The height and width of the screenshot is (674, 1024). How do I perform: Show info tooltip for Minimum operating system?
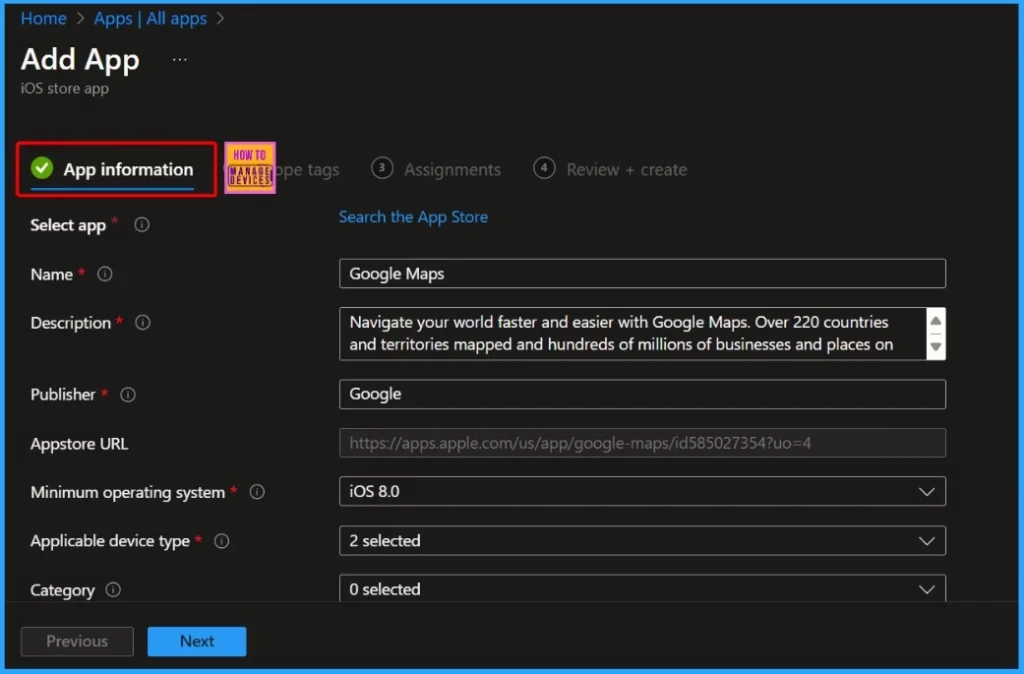click(x=257, y=492)
